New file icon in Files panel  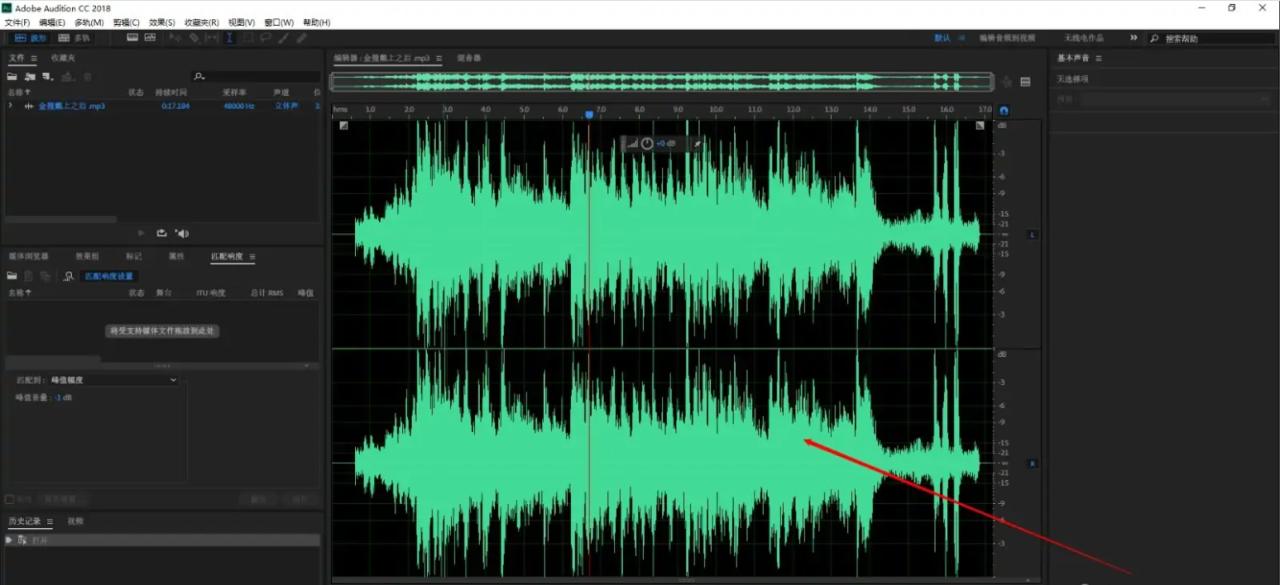49,76
